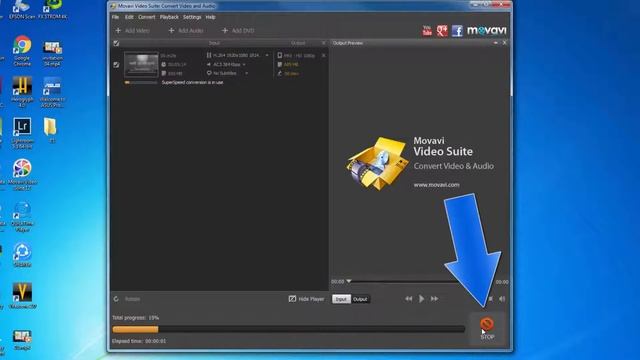
Task: Click the input duration clock icon
Action: tap(164, 64)
